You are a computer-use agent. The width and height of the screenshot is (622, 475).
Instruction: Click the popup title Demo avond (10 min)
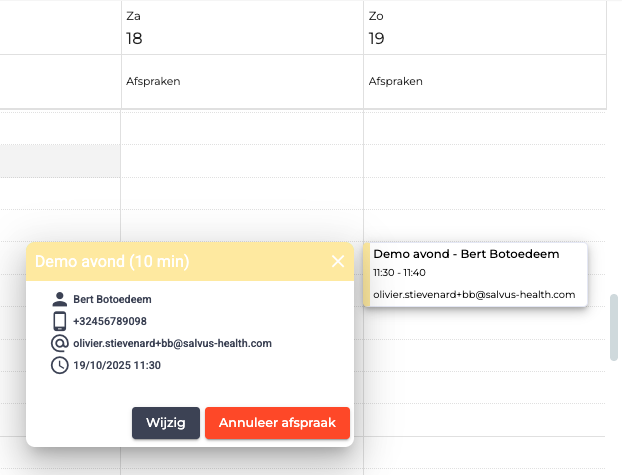[112, 261]
